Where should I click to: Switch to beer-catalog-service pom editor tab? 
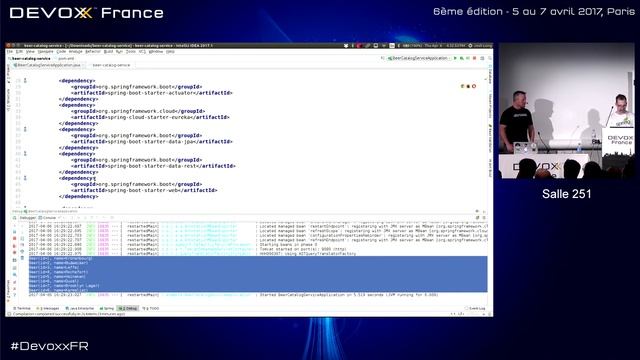point(110,65)
